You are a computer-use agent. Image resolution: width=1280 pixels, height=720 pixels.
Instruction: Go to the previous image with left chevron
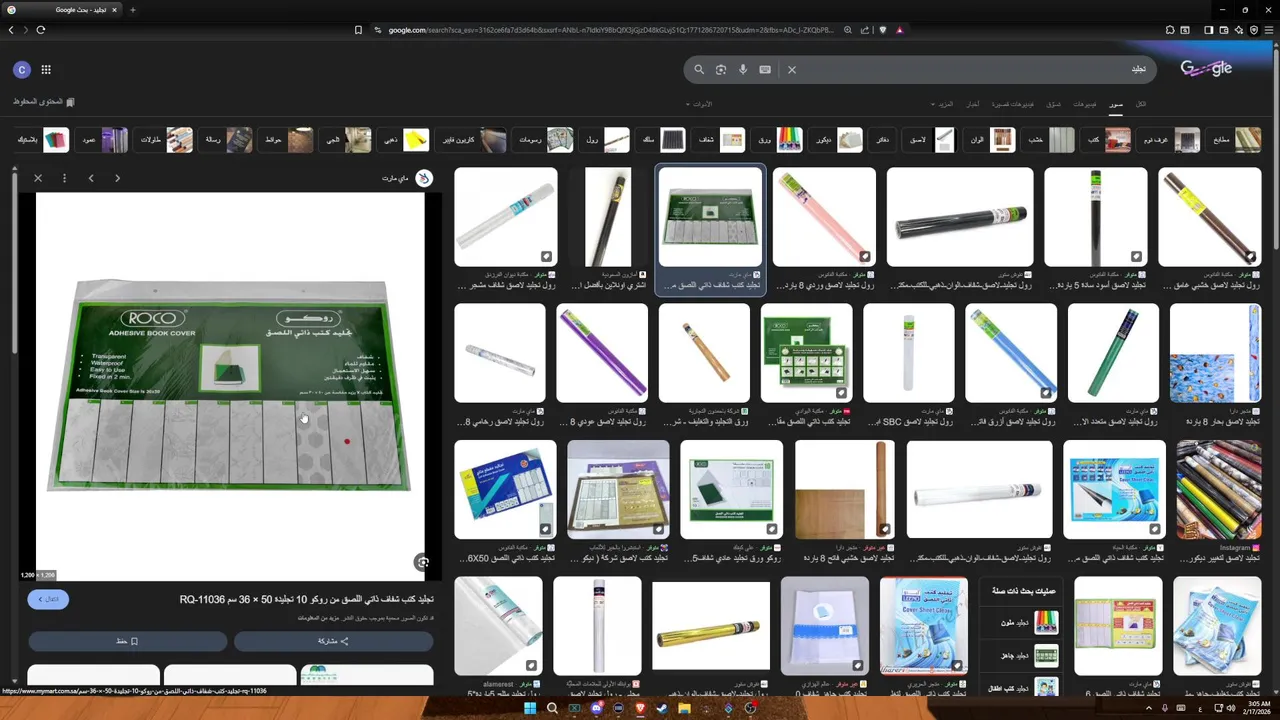[91, 178]
